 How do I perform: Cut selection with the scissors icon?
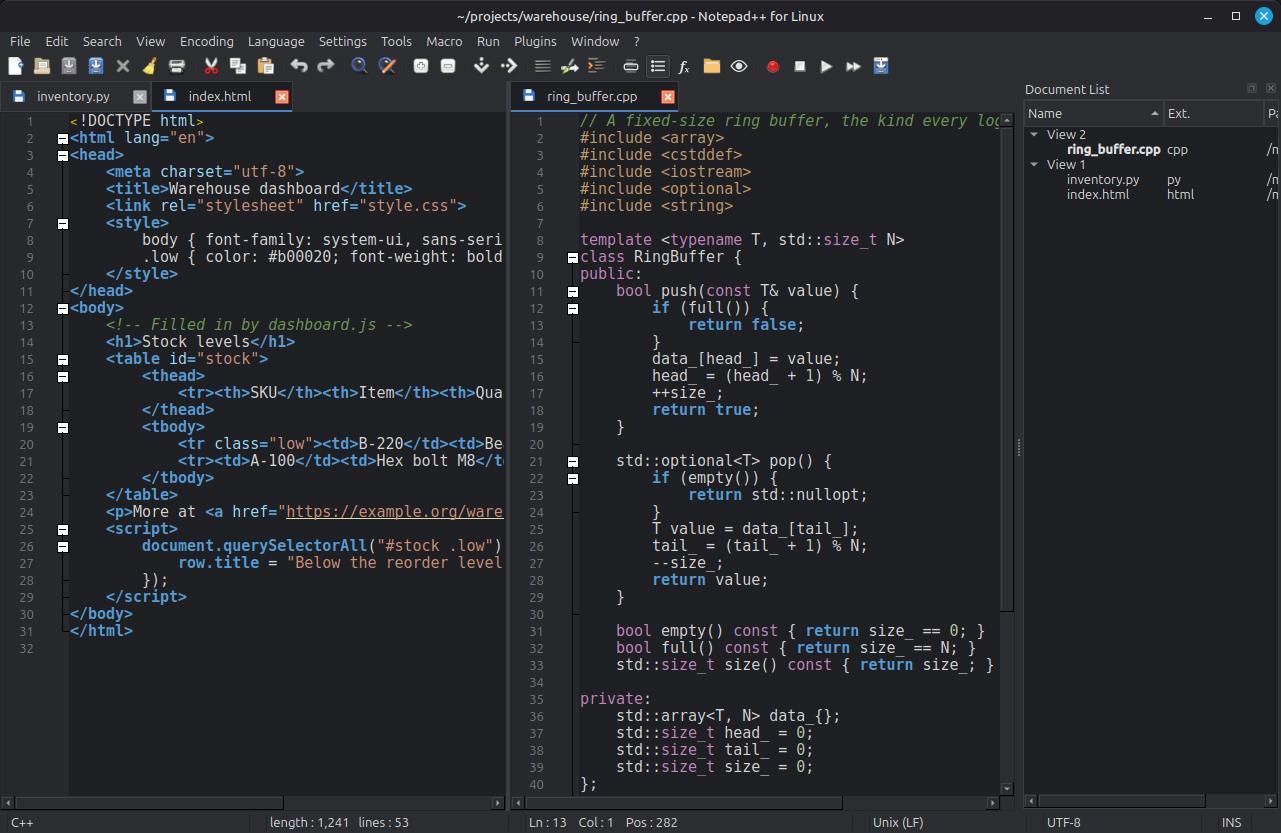point(211,66)
